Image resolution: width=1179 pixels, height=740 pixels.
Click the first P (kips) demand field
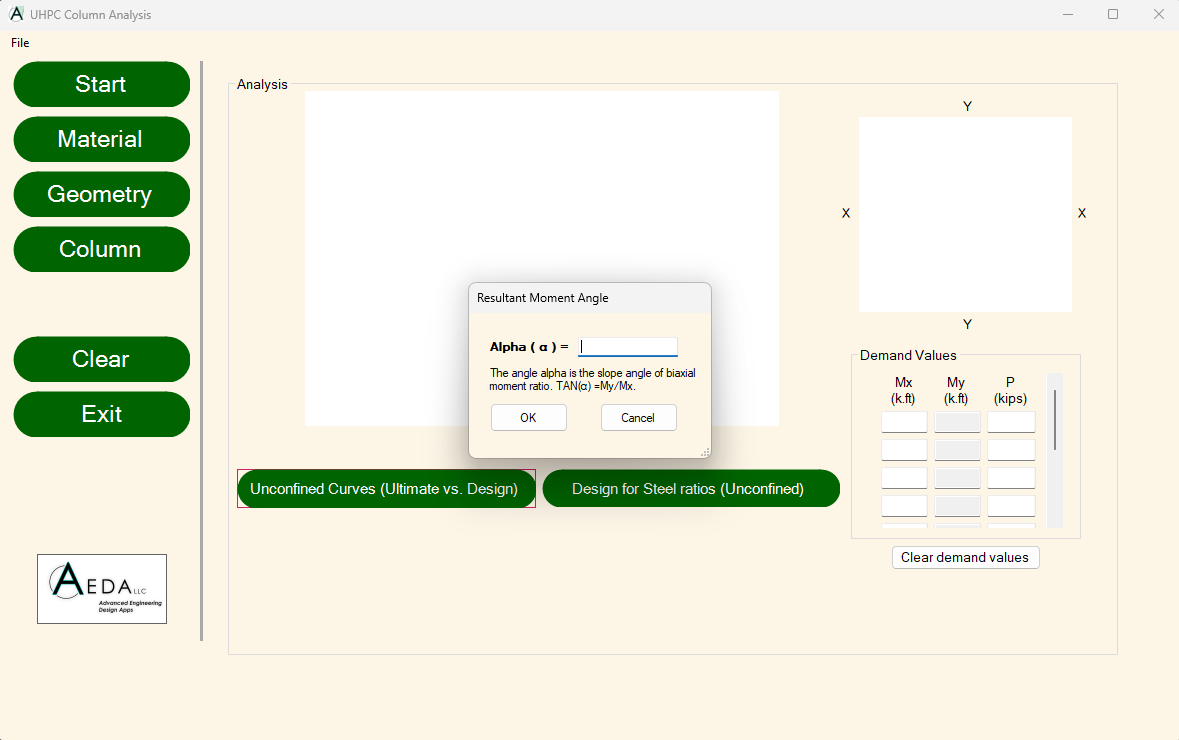click(x=1011, y=422)
